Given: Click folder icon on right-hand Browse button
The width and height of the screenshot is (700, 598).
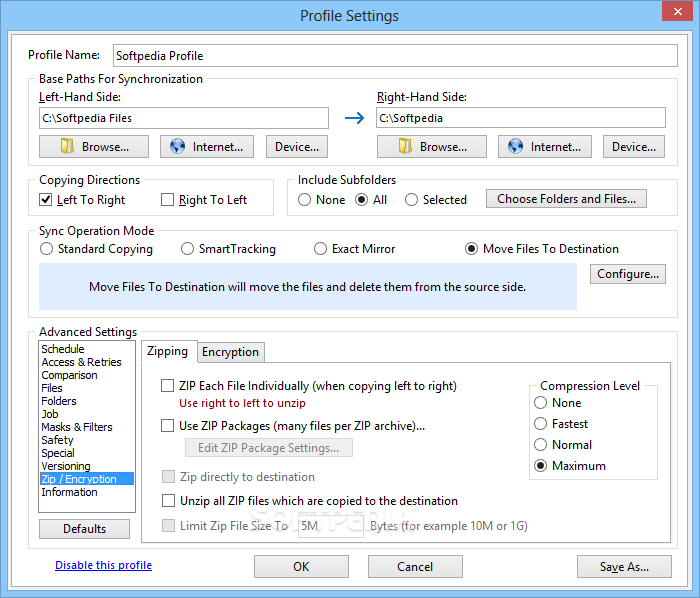Looking at the screenshot, I should (x=405, y=146).
